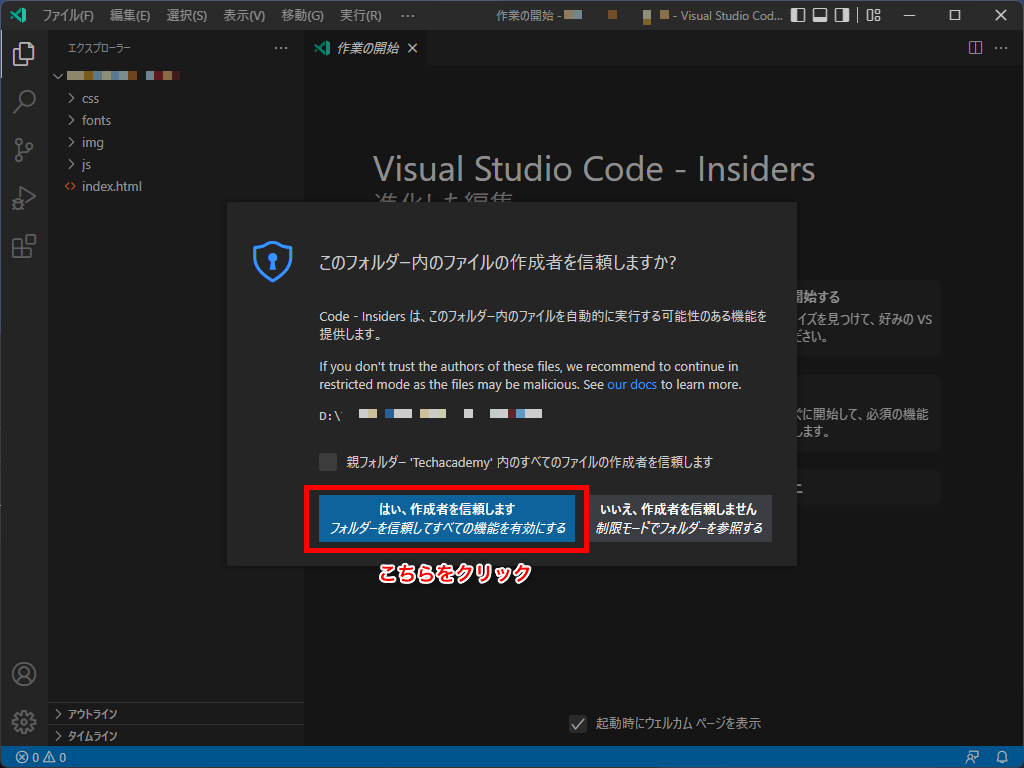Click errors and warnings status indicator
This screenshot has height=768, width=1024.
tap(41, 758)
